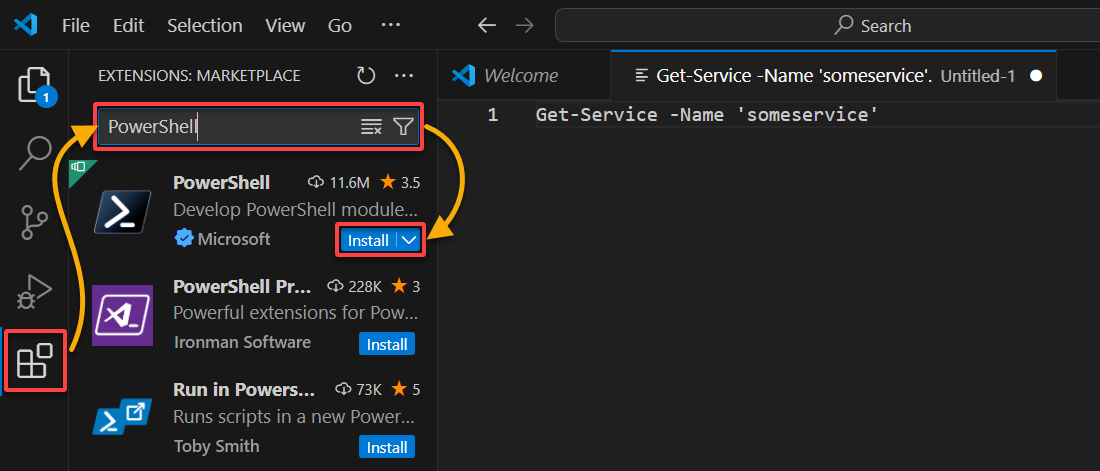
Task: Install PowerShell Pro Tools by Ironman Software
Action: coord(387,345)
